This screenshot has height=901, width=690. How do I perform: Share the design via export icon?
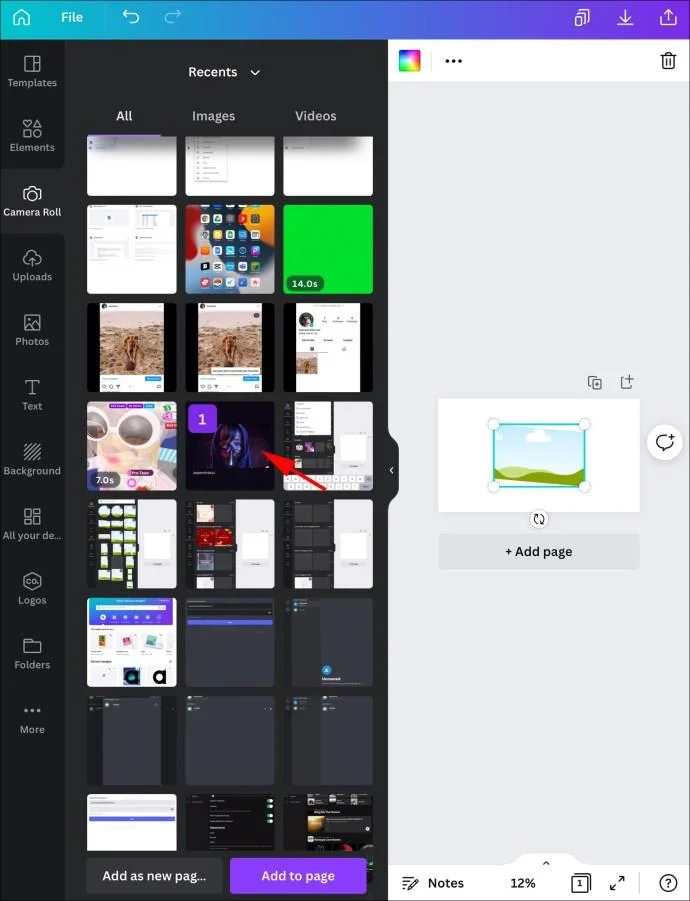coord(668,17)
